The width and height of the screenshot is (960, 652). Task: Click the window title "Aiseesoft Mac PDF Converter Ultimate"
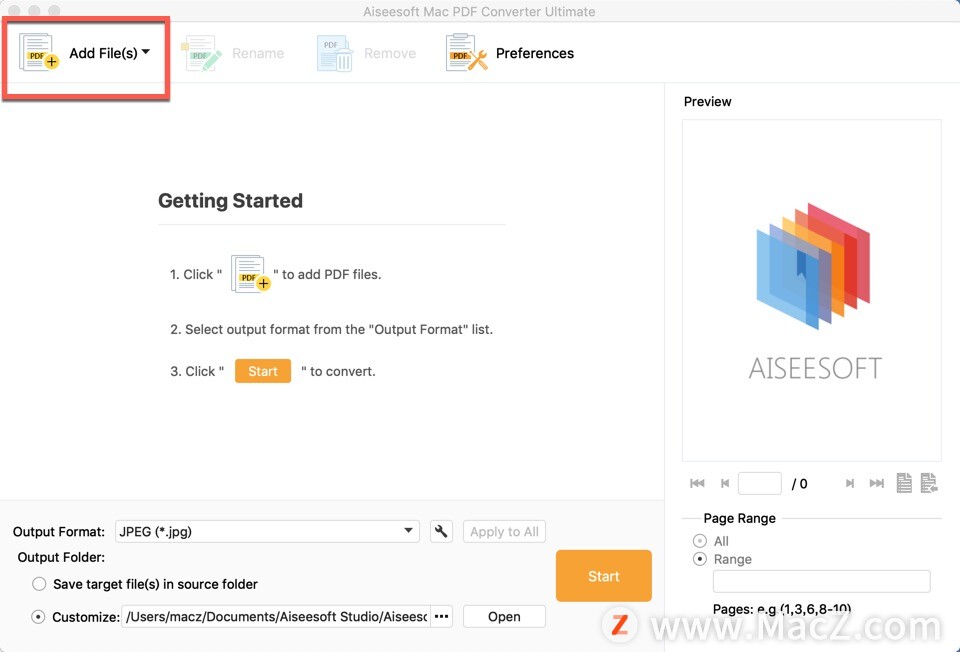click(479, 12)
